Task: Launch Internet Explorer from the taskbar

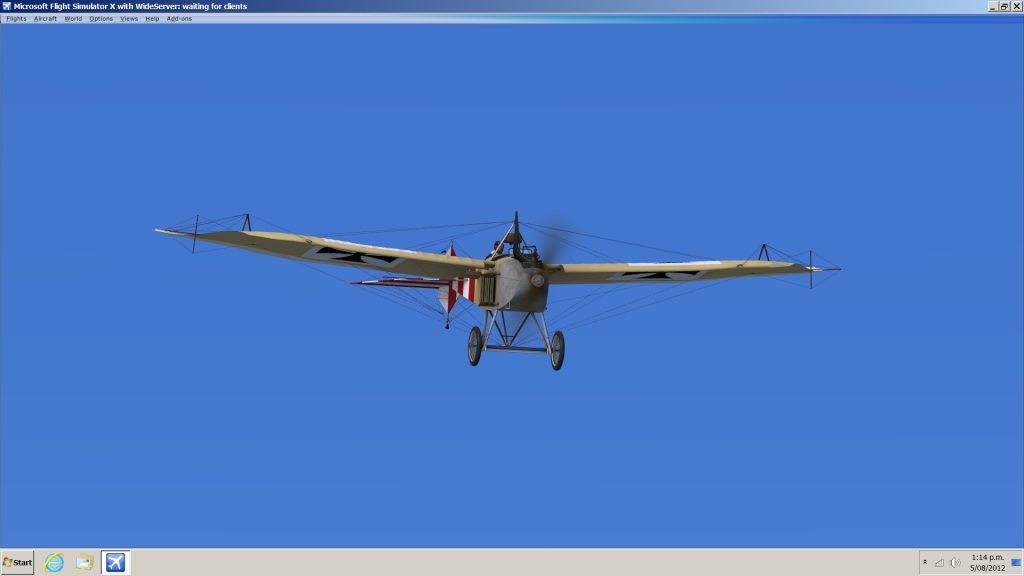Action: tap(54, 562)
